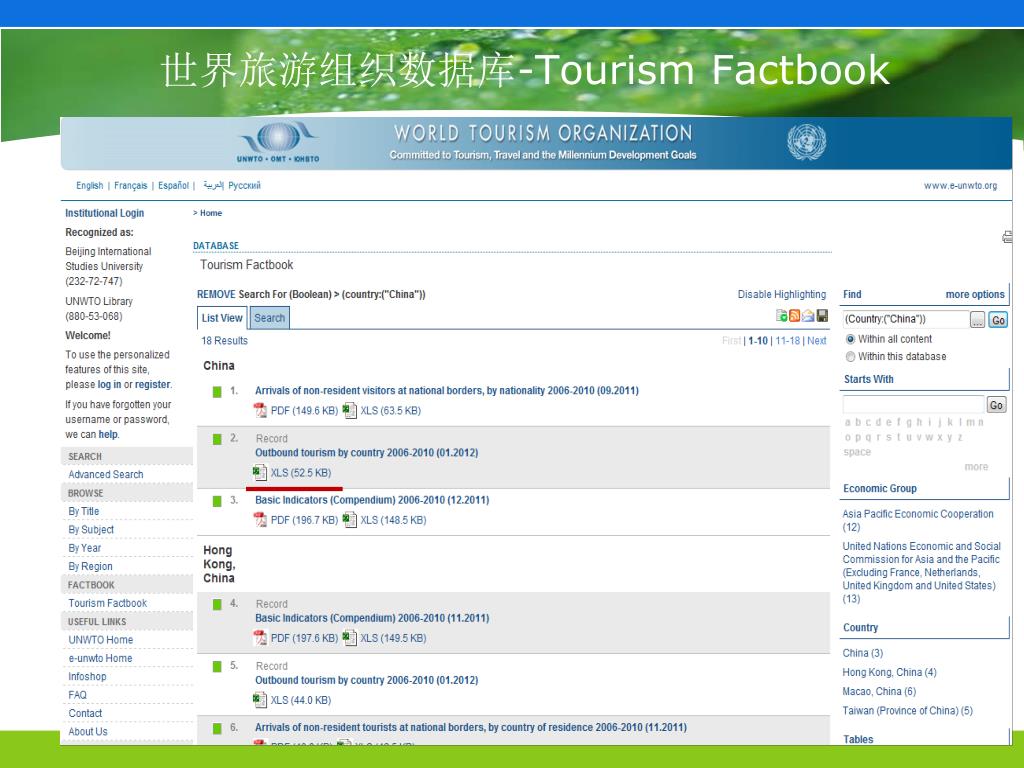Browse By Title in sidebar

click(x=84, y=511)
